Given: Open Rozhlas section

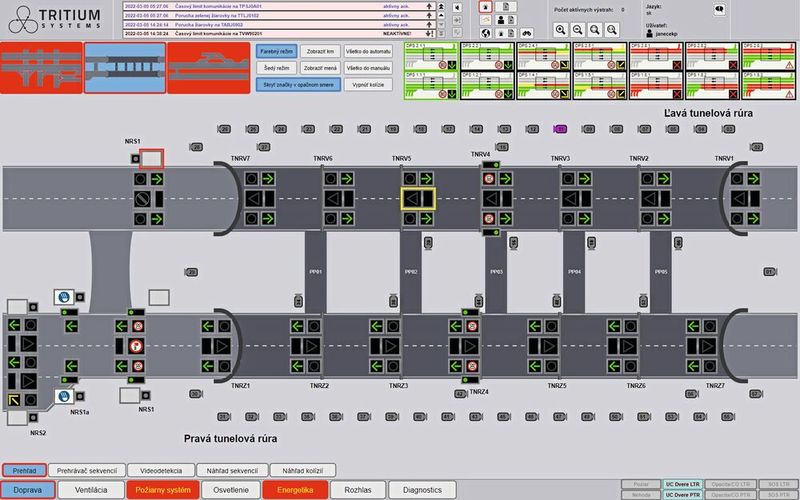Looking at the screenshot, I should (x=358, y=490).
